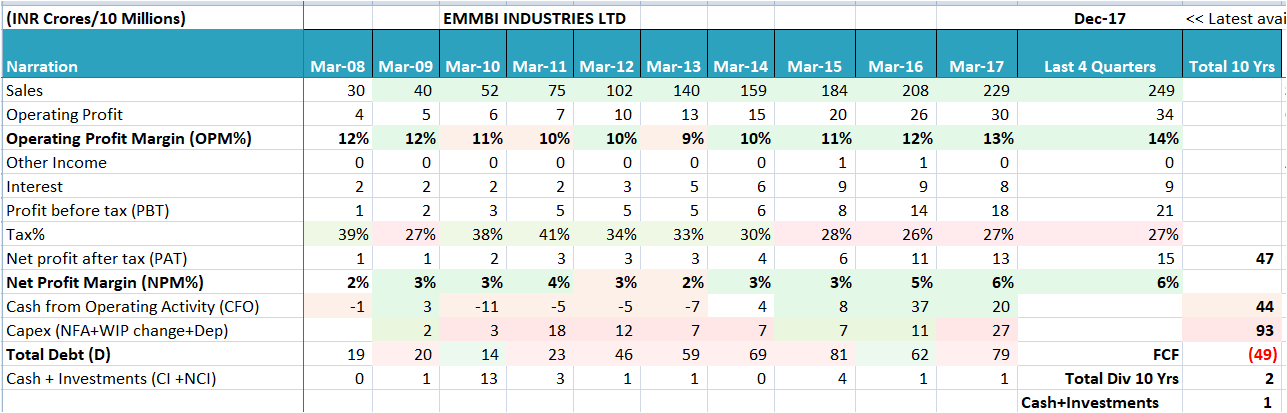Click the Total 10 Yrs column header
The image size is (1287, 413).
(x=1231, y=67)
